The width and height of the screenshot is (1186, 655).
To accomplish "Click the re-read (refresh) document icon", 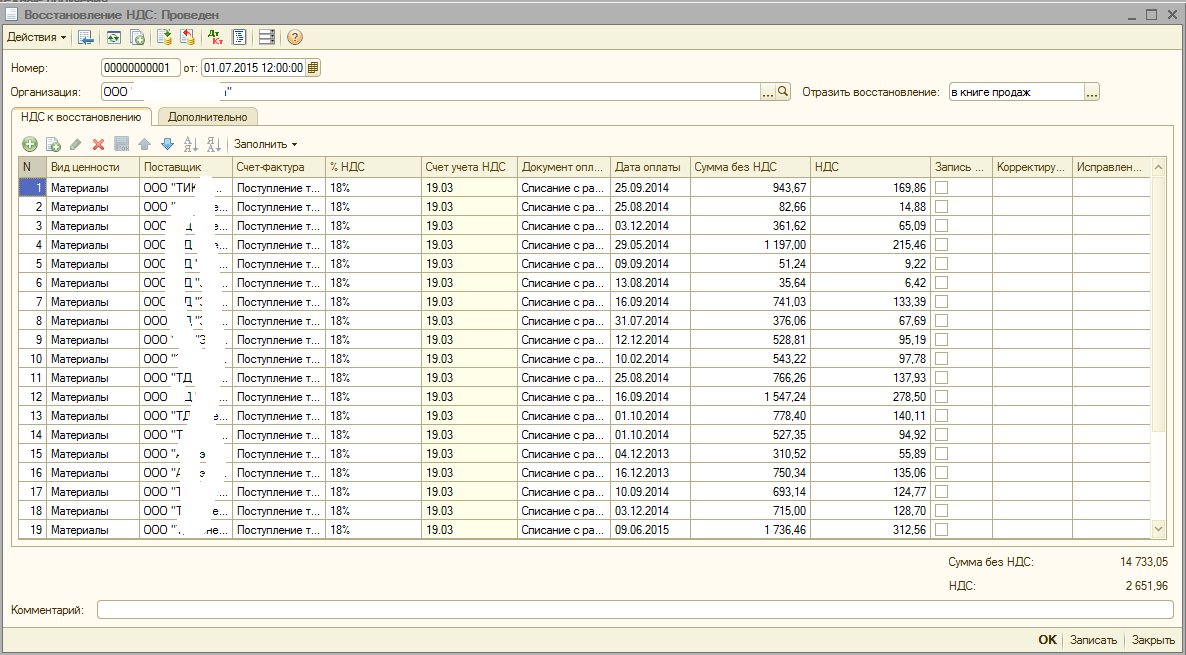I will click(113, 37).
